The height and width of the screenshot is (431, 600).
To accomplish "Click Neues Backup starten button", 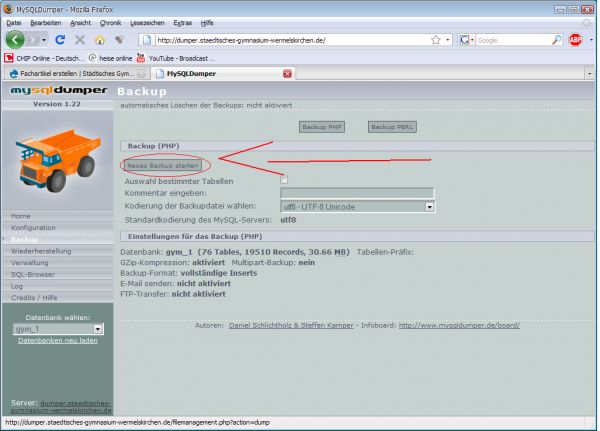I will point(163,166).
